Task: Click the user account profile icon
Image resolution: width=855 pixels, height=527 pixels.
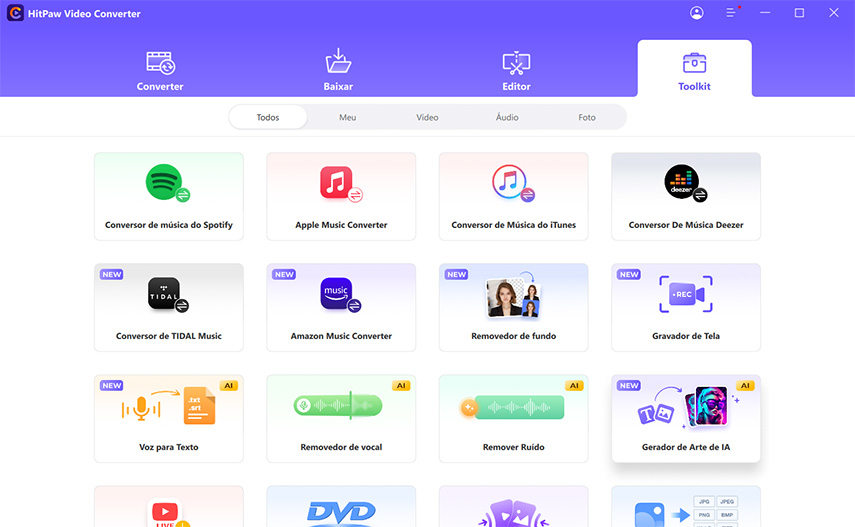Action: tap(697, 13)
